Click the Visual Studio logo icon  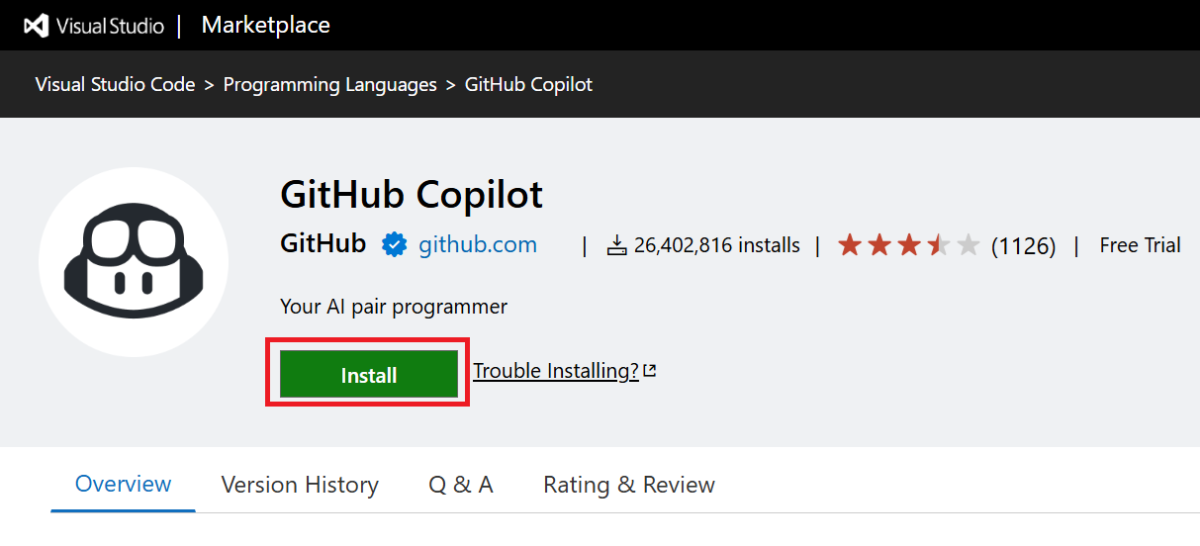pos(37,26)
